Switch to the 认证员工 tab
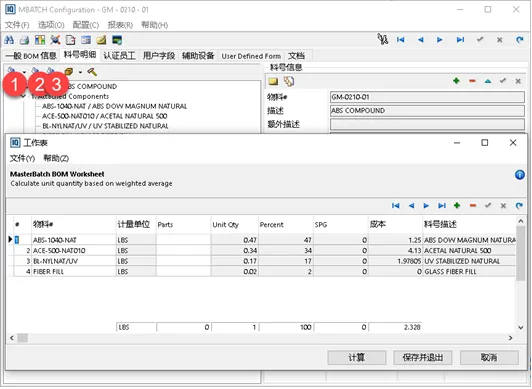 (x=119, y=56)
